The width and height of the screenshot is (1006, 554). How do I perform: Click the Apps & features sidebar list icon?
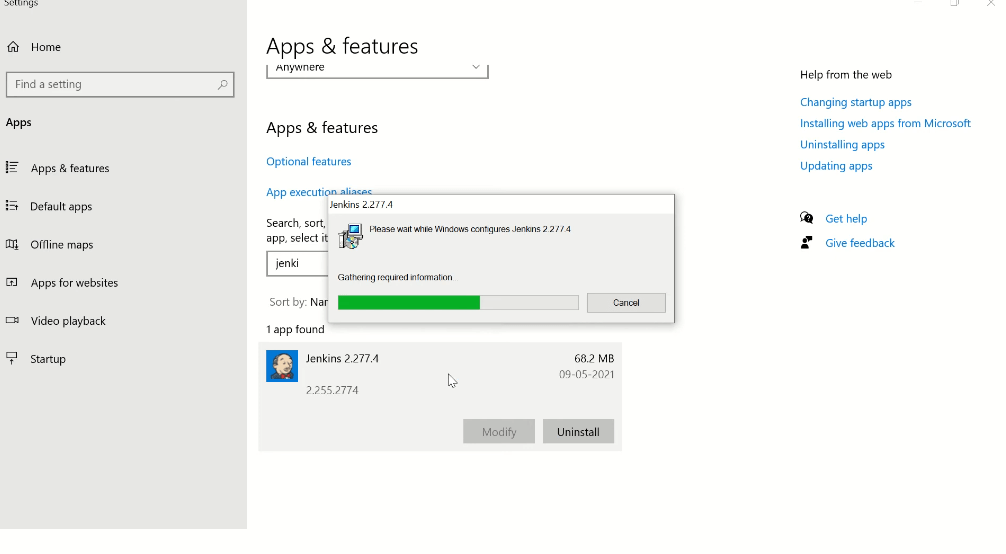click(12, 168)
